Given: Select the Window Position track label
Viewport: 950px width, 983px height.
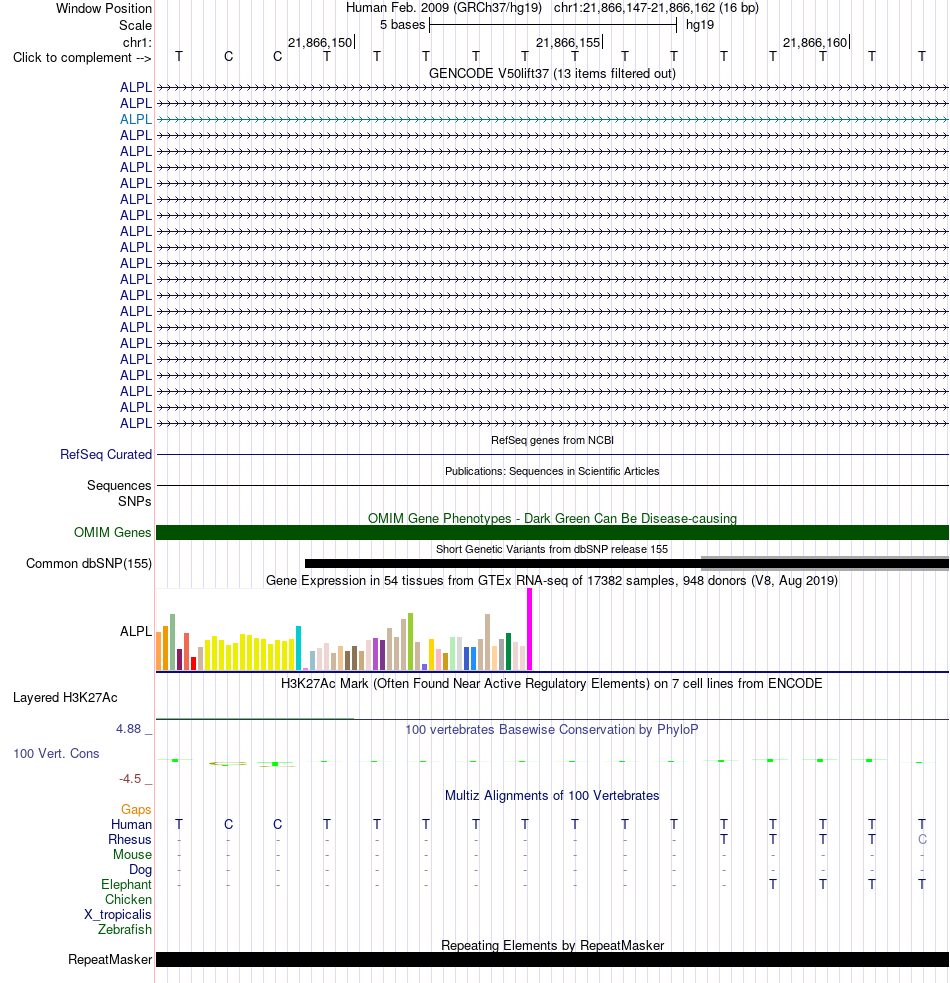Looking at the screenshot, I should coord(103,8).
